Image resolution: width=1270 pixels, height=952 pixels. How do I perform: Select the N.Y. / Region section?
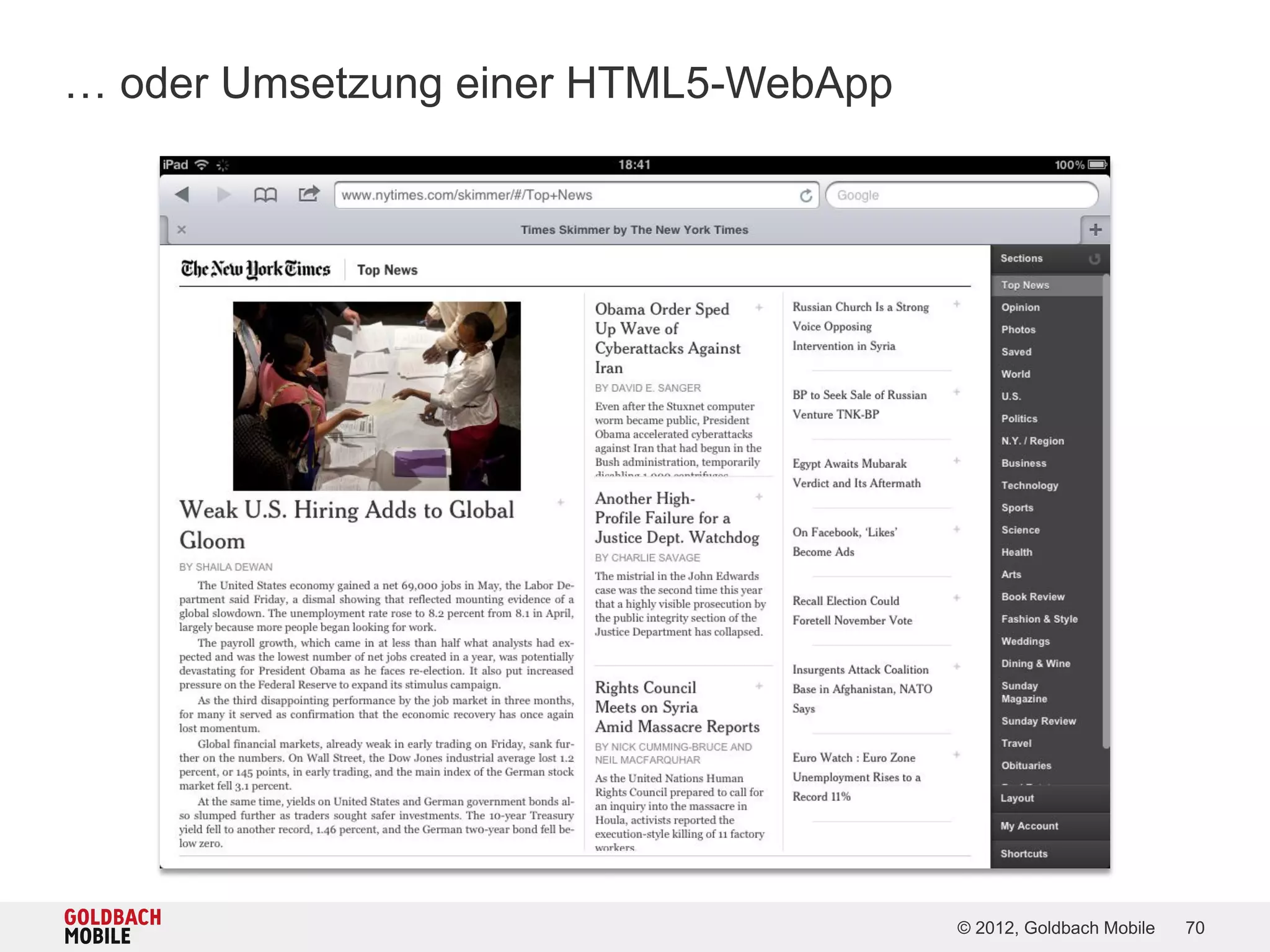point(1032,441)
